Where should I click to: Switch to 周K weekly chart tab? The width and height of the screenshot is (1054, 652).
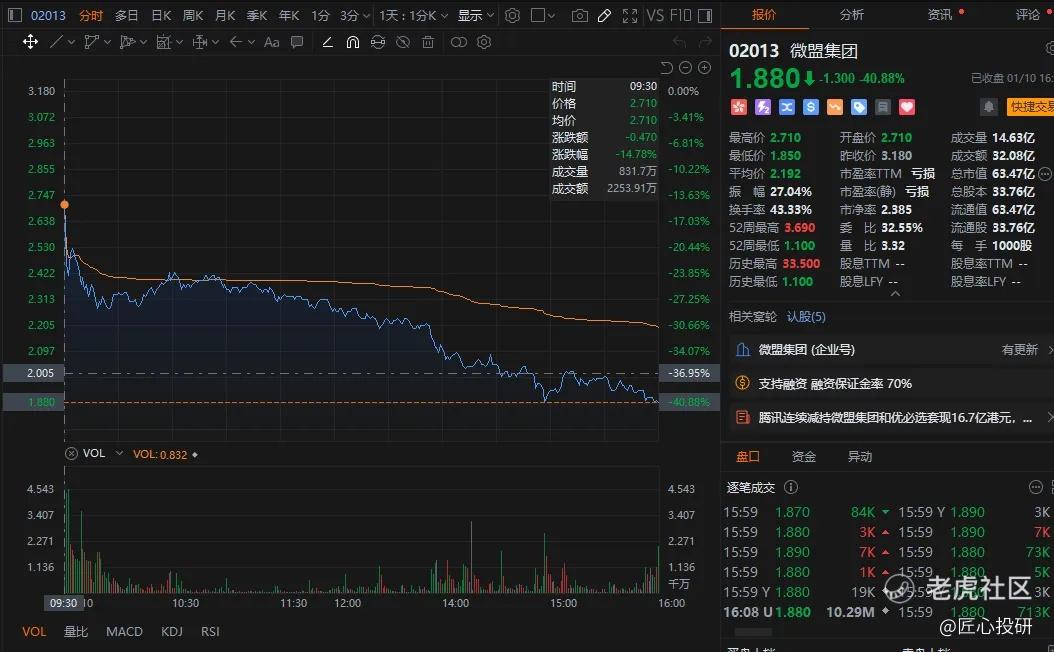click(x=193, y=15)
